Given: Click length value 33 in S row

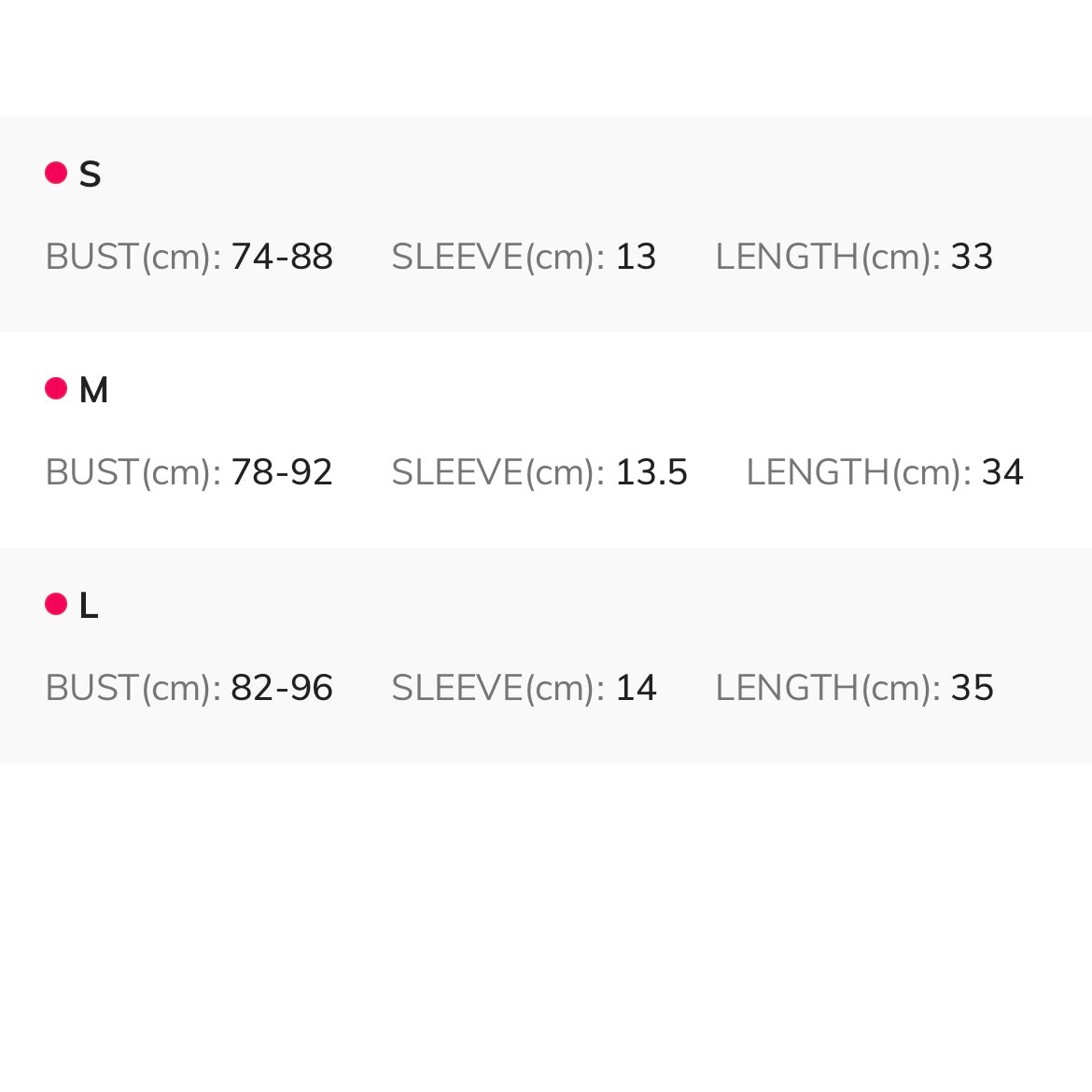Looking at the screenshot, I should point(972,257).
